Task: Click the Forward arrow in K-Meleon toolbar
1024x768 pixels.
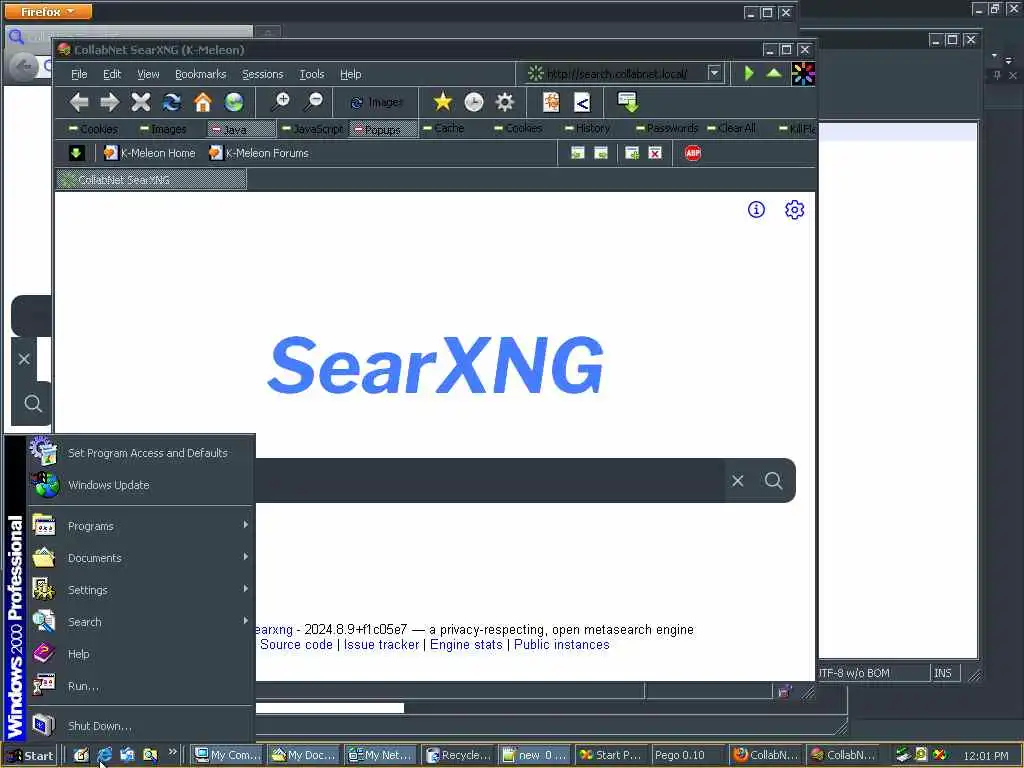Action: [x=110, y=102]
